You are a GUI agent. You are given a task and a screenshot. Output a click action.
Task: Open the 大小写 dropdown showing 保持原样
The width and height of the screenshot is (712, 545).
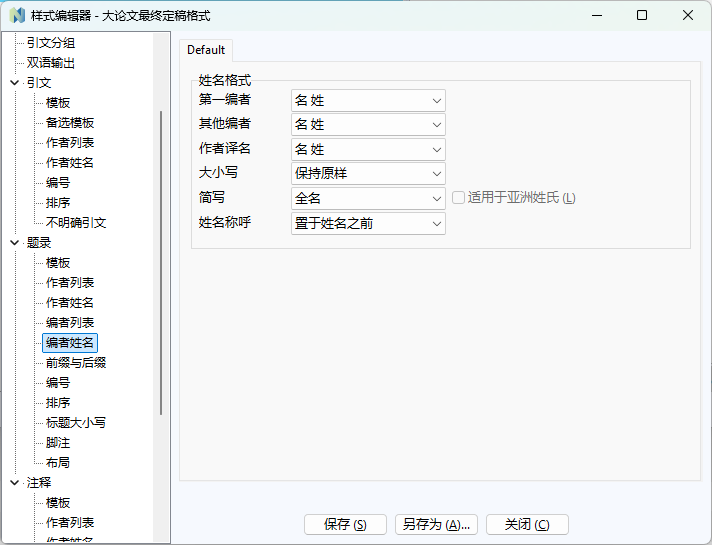click(368, 173)
